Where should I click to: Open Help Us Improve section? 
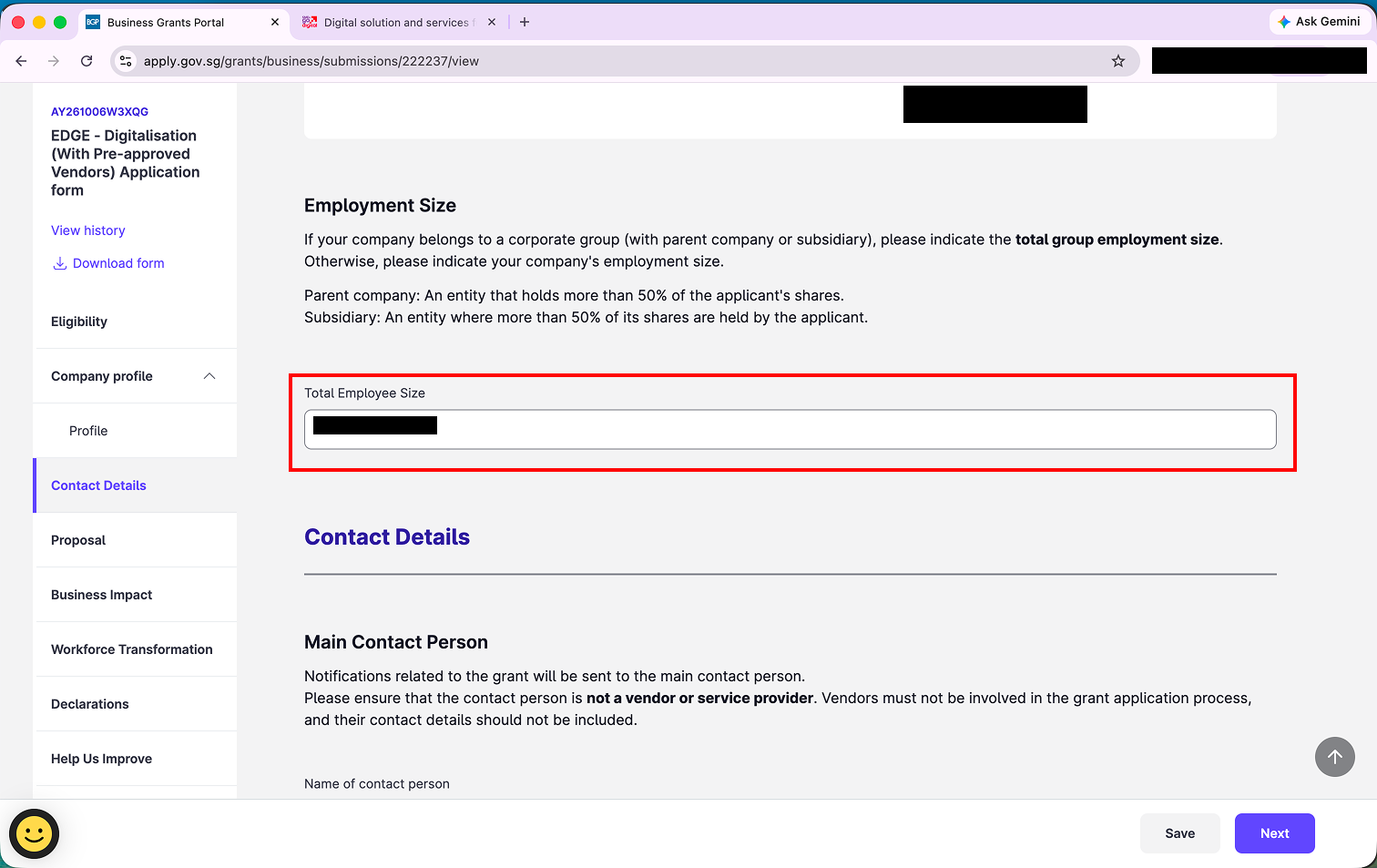tap(135, 759)
